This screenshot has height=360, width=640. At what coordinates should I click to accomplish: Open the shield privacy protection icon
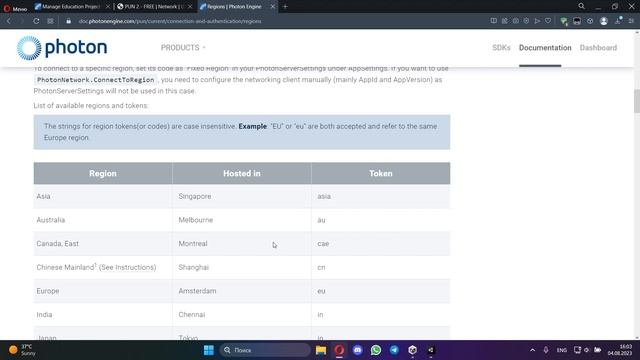526,21
